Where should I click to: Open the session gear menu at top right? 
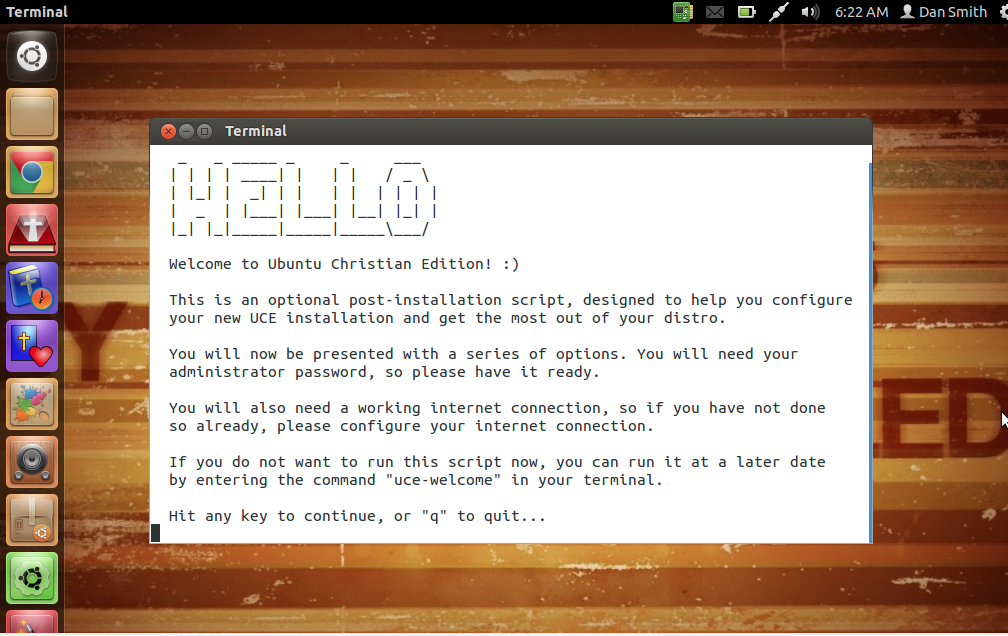1003,11
